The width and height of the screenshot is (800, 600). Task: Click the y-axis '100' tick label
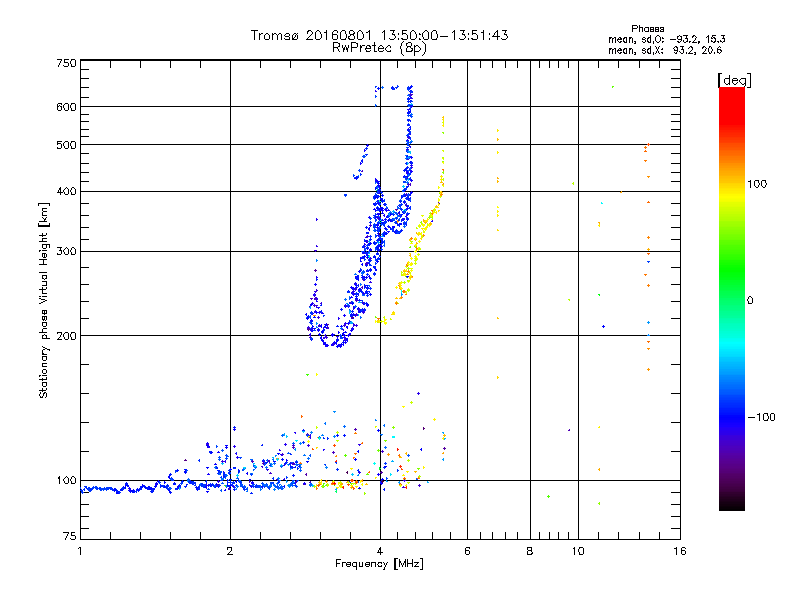pos(66,480)
